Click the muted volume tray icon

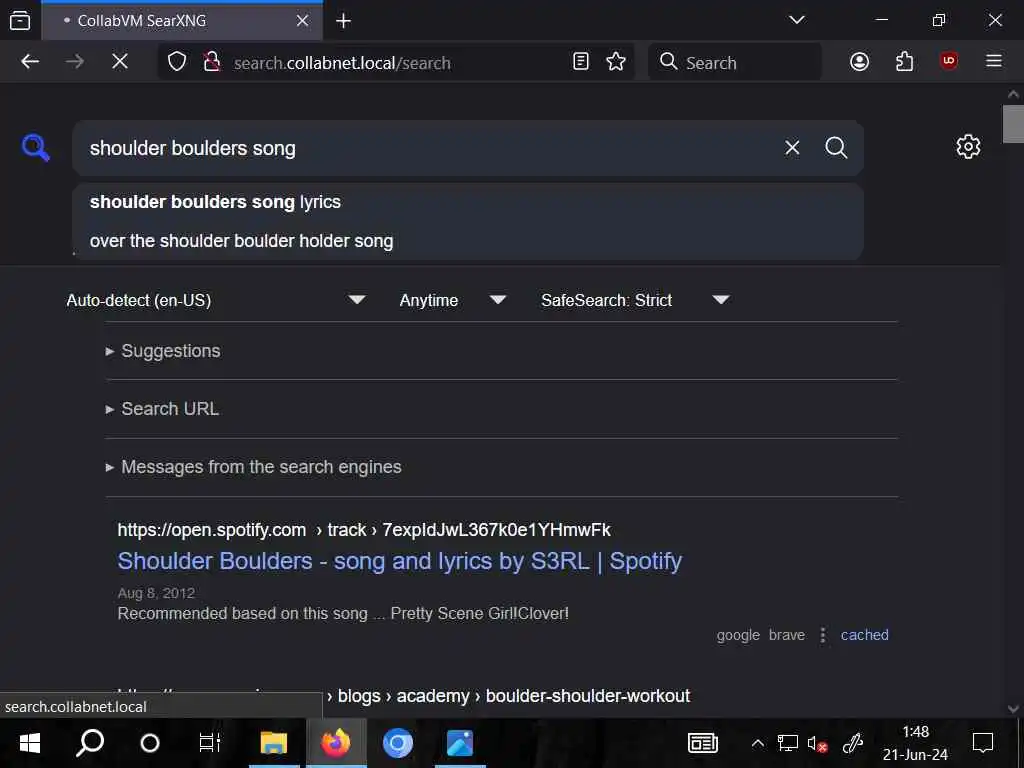pyautogui.click(x=817, y=743)
